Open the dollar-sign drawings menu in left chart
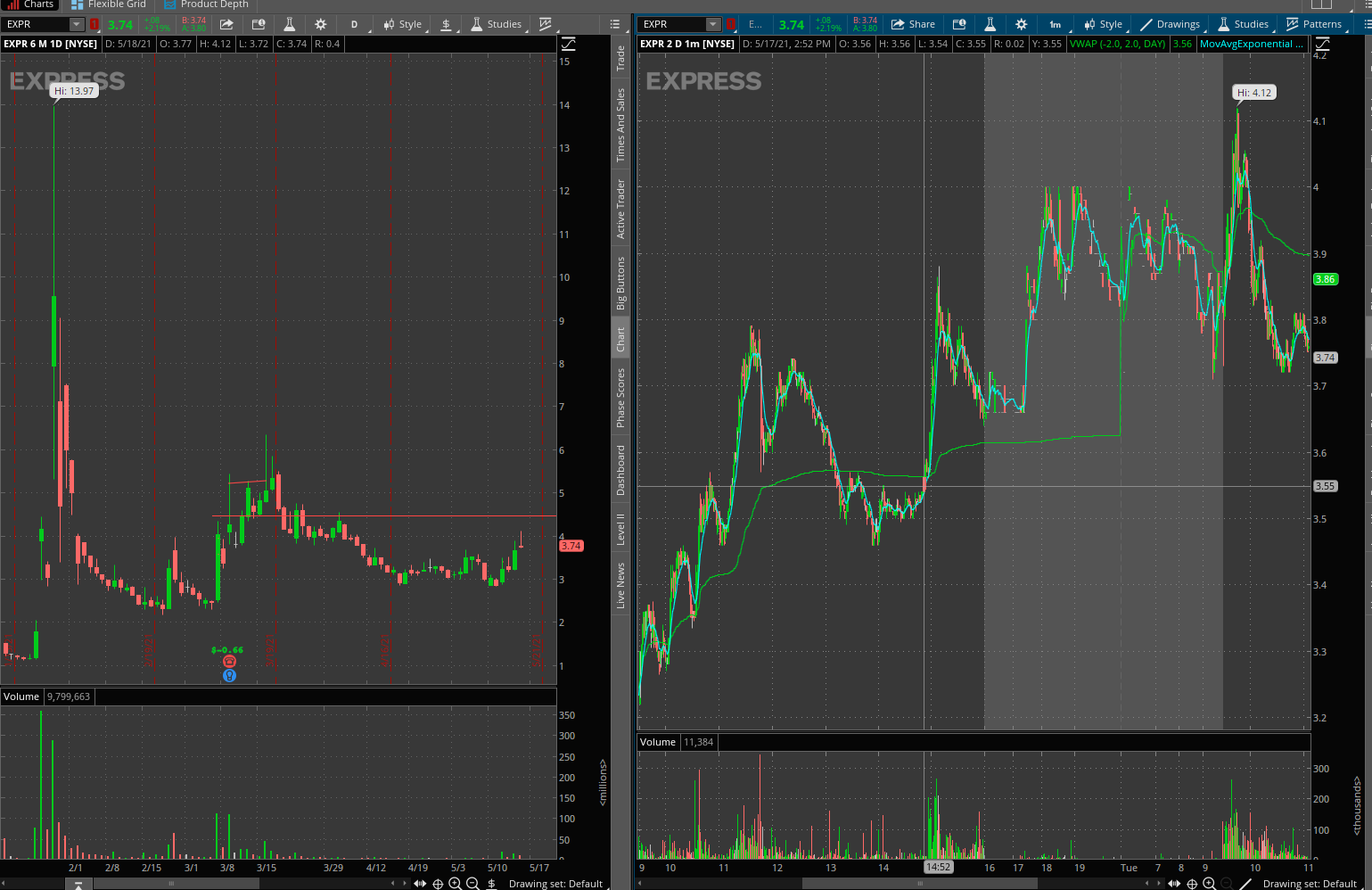 (x=447, y=24)
